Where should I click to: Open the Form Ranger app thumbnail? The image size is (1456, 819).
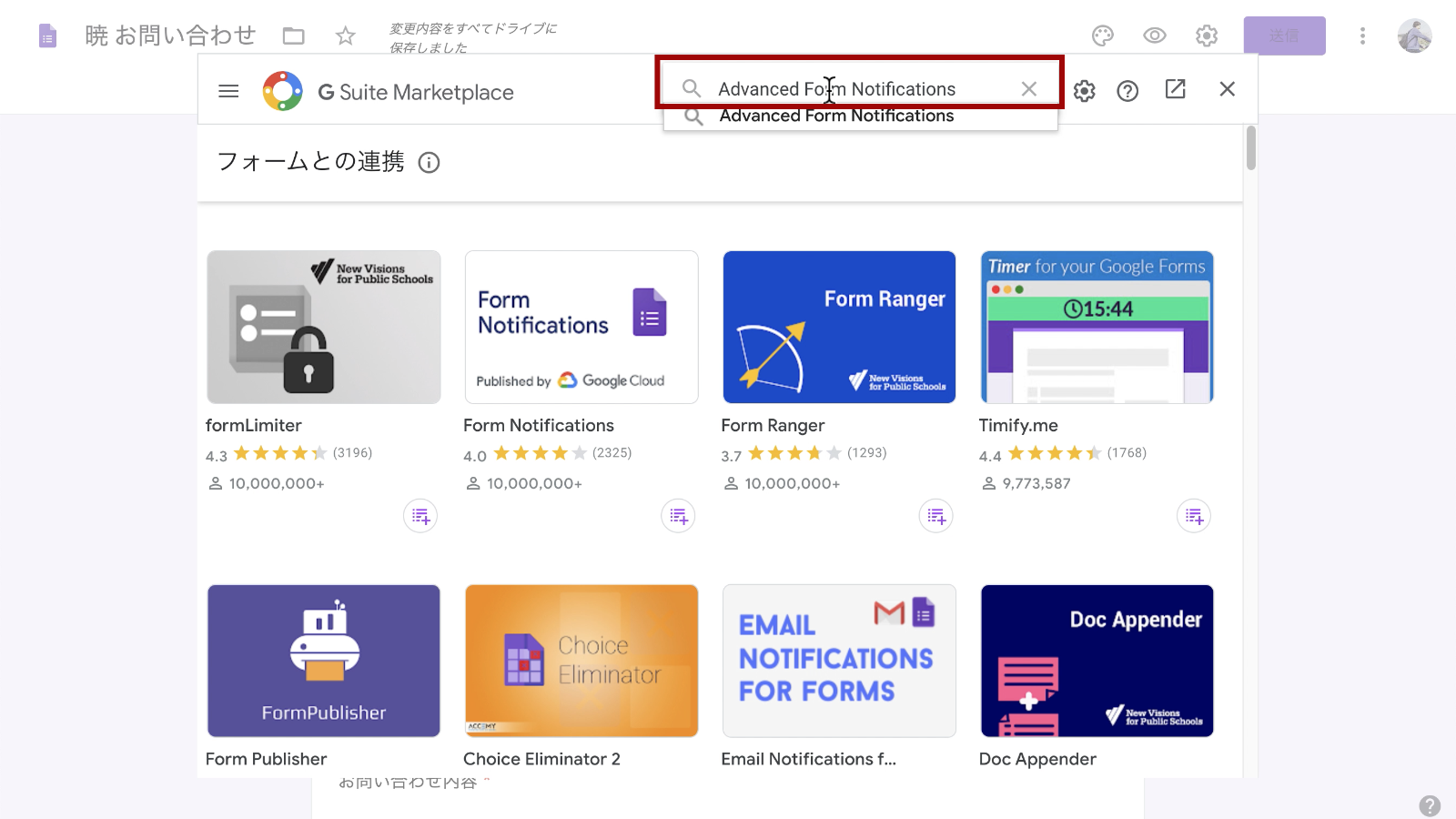[839, 327]
